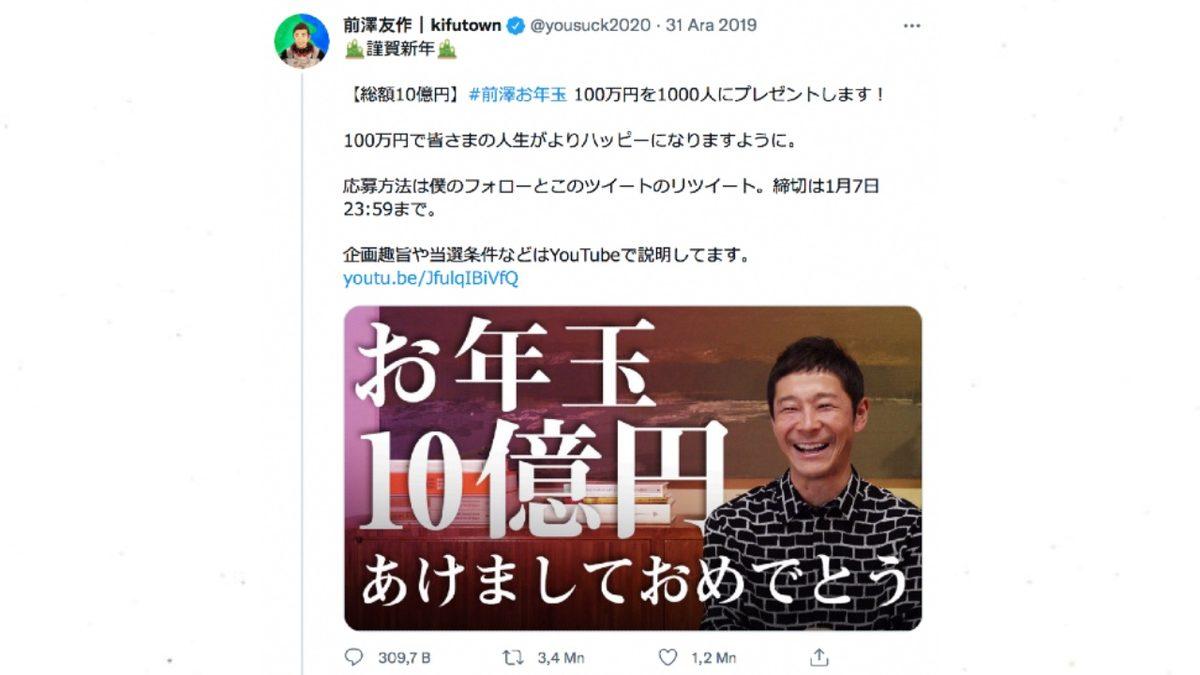Click the blue verified badge icon
1200x675 pixels.
pos(515,26)
